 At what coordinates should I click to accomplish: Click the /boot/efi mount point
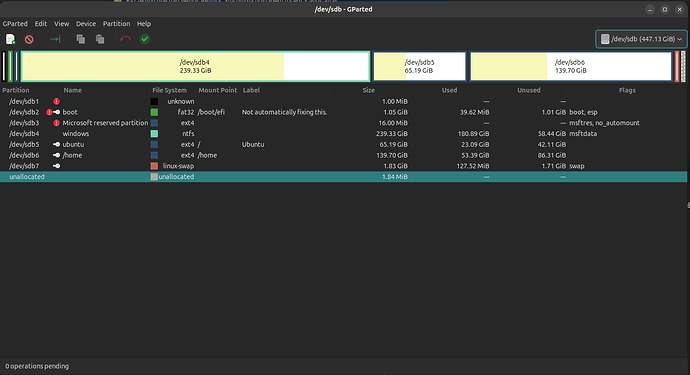click(x=211, y=112)
